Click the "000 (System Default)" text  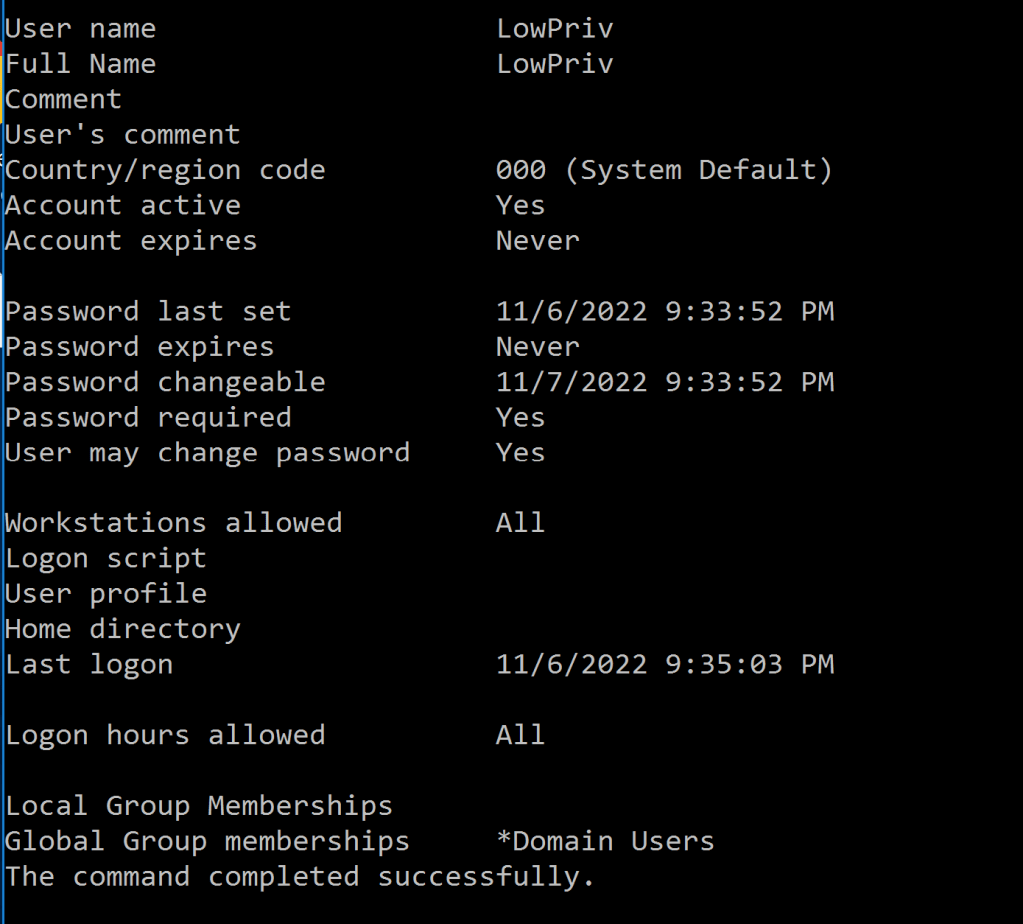[664, 170]
